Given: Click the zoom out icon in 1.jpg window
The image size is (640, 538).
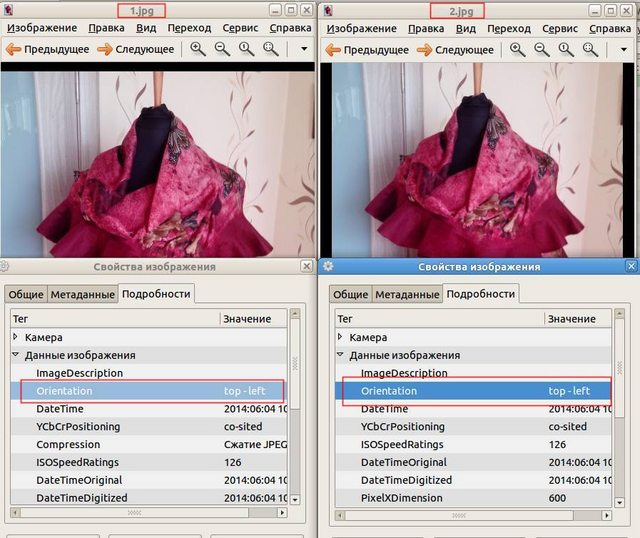Looking at the screenshot, I should 222,49.
